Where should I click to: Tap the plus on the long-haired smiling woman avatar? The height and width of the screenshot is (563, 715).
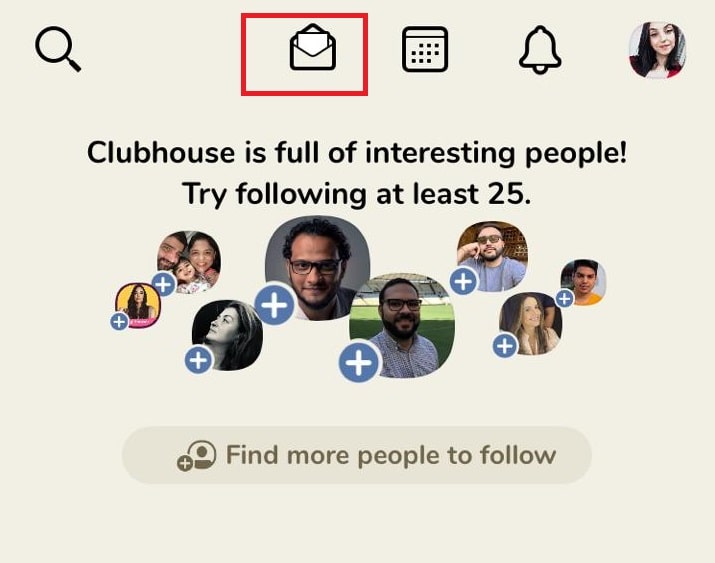coord(505,346)
